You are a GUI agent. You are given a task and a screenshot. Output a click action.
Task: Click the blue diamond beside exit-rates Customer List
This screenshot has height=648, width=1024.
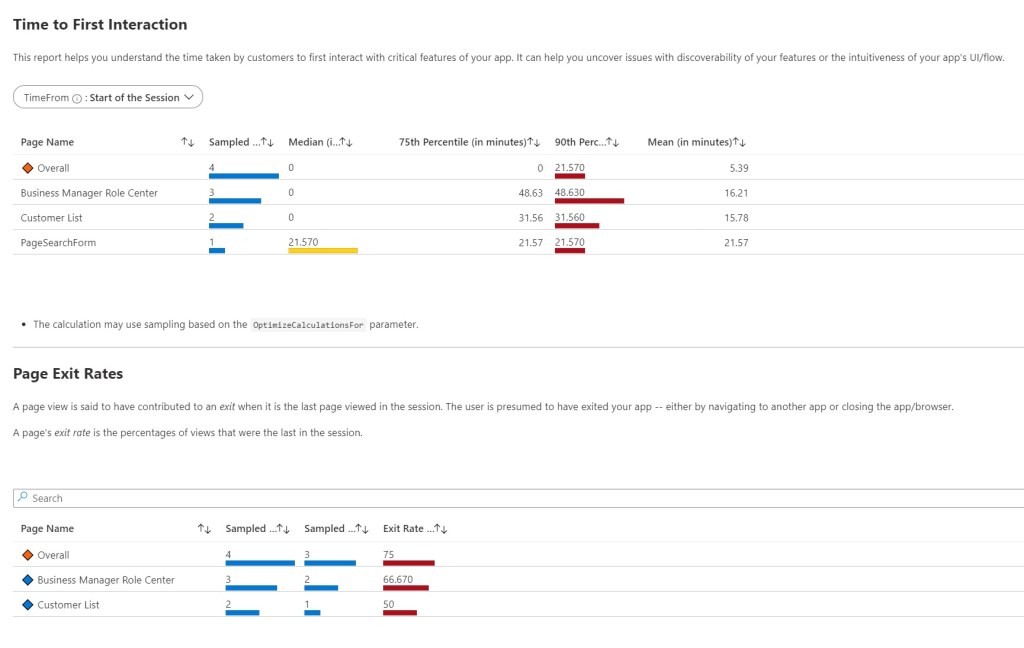click(x=28, y=605)
